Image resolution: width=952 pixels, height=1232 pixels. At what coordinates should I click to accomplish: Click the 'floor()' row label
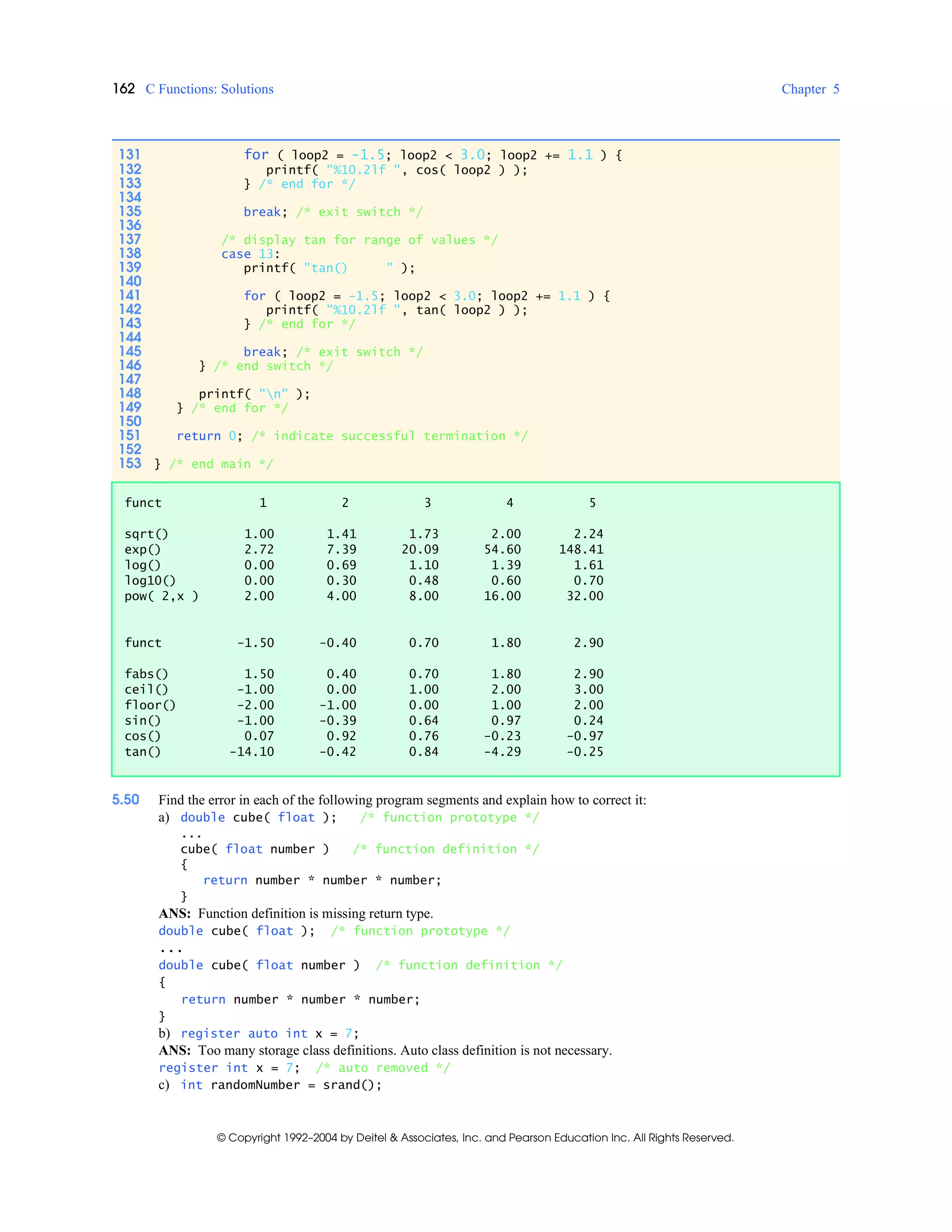(x=150, y=705)
